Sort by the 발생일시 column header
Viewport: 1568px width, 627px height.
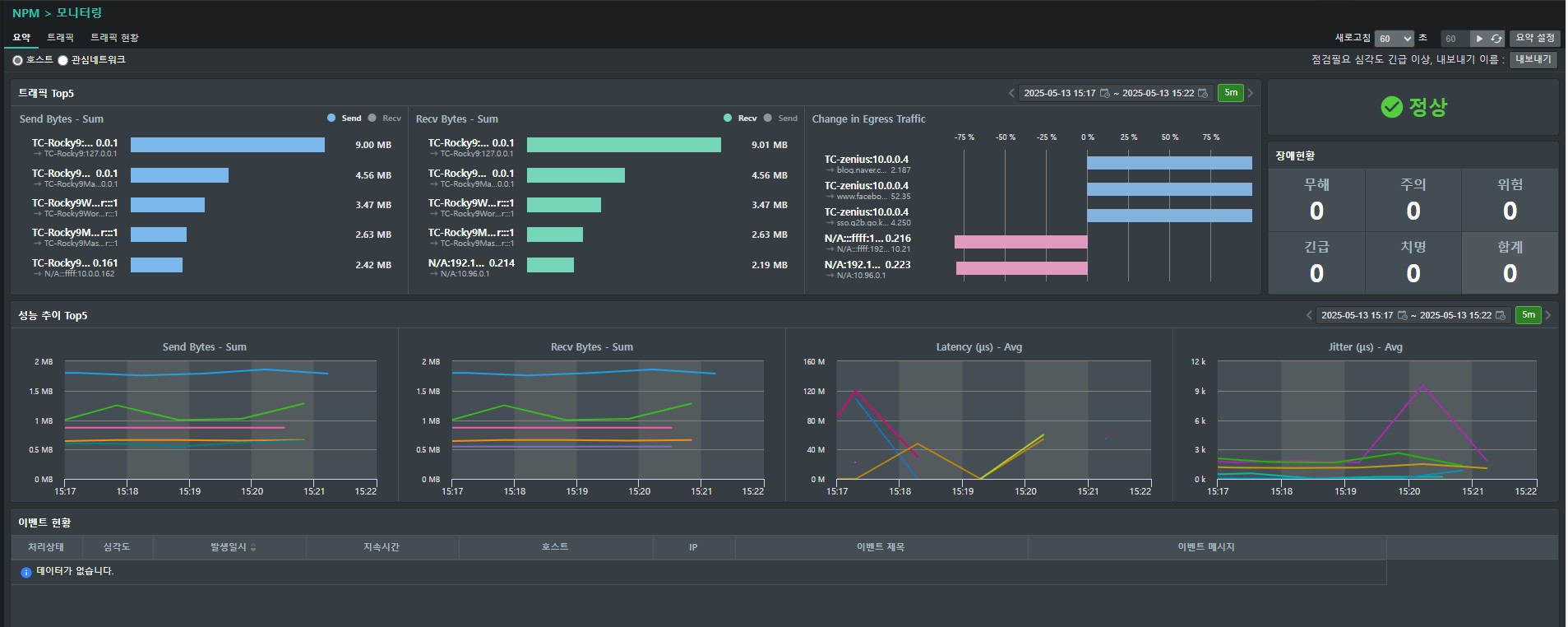[x=234, y=547]
